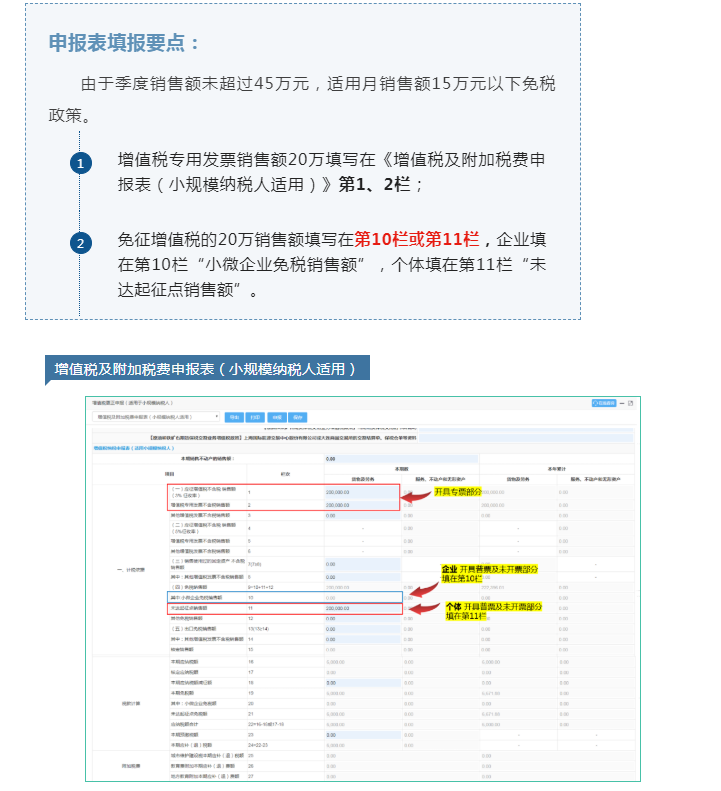Open the form selection dropdown
Screen dimensions: 721x791
[x=156, y=416]
